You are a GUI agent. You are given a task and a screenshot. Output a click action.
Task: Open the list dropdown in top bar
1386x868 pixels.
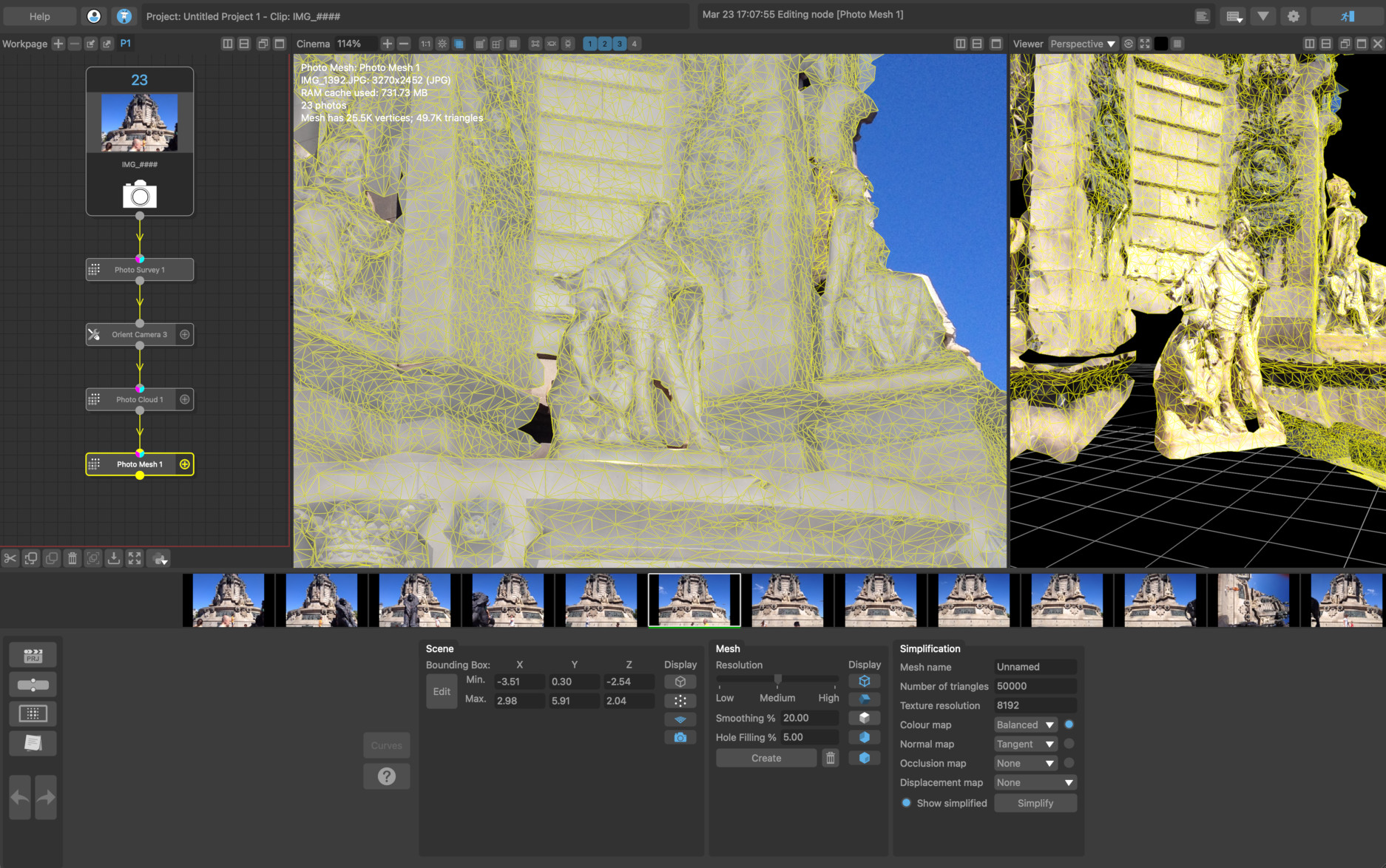pyautogui.click(x=1234, y=16)
